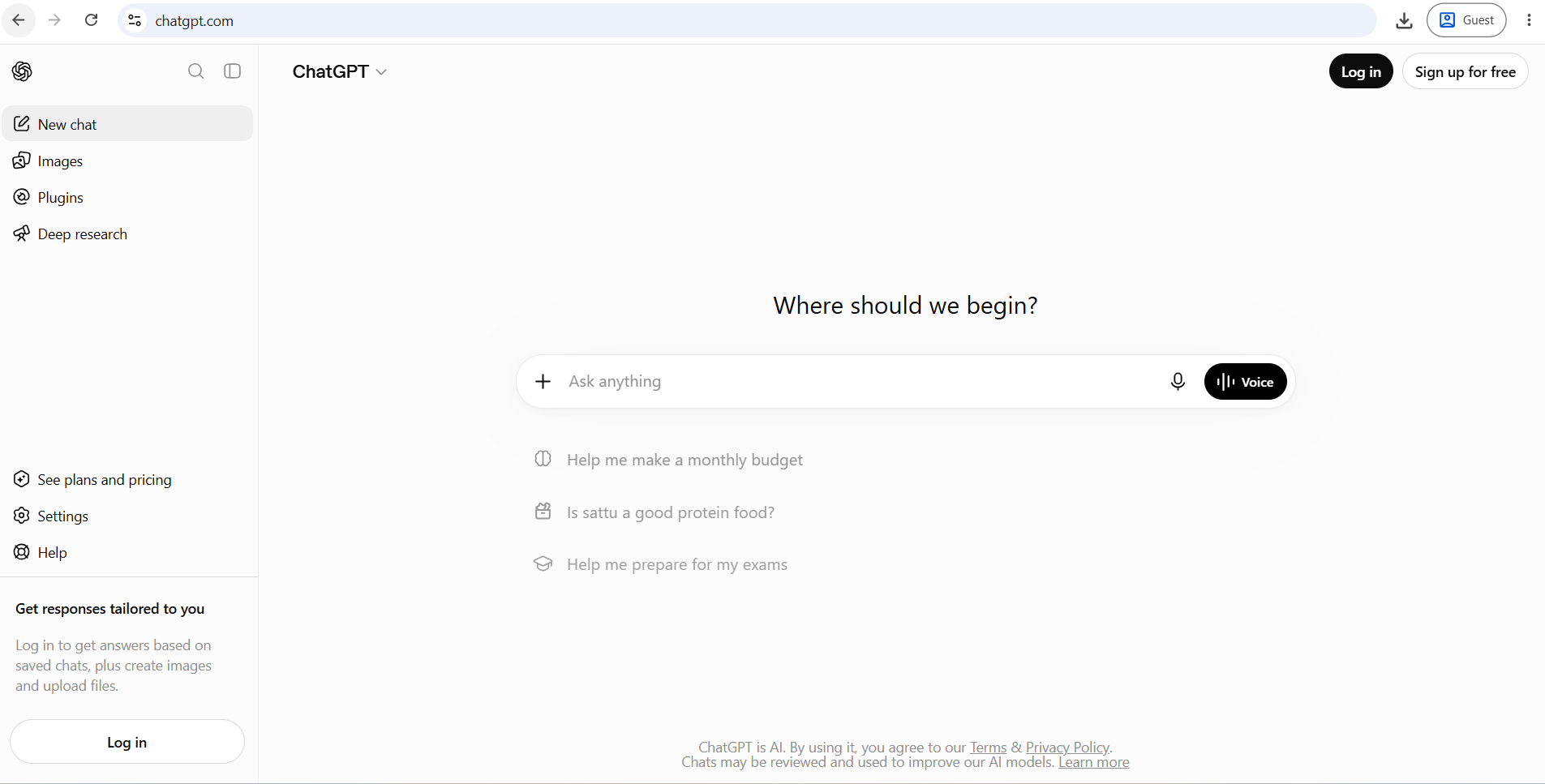Open Images in the sidebar
Image resolution: width=1545 pixels, height=784 pixels.
pos(127,161)
